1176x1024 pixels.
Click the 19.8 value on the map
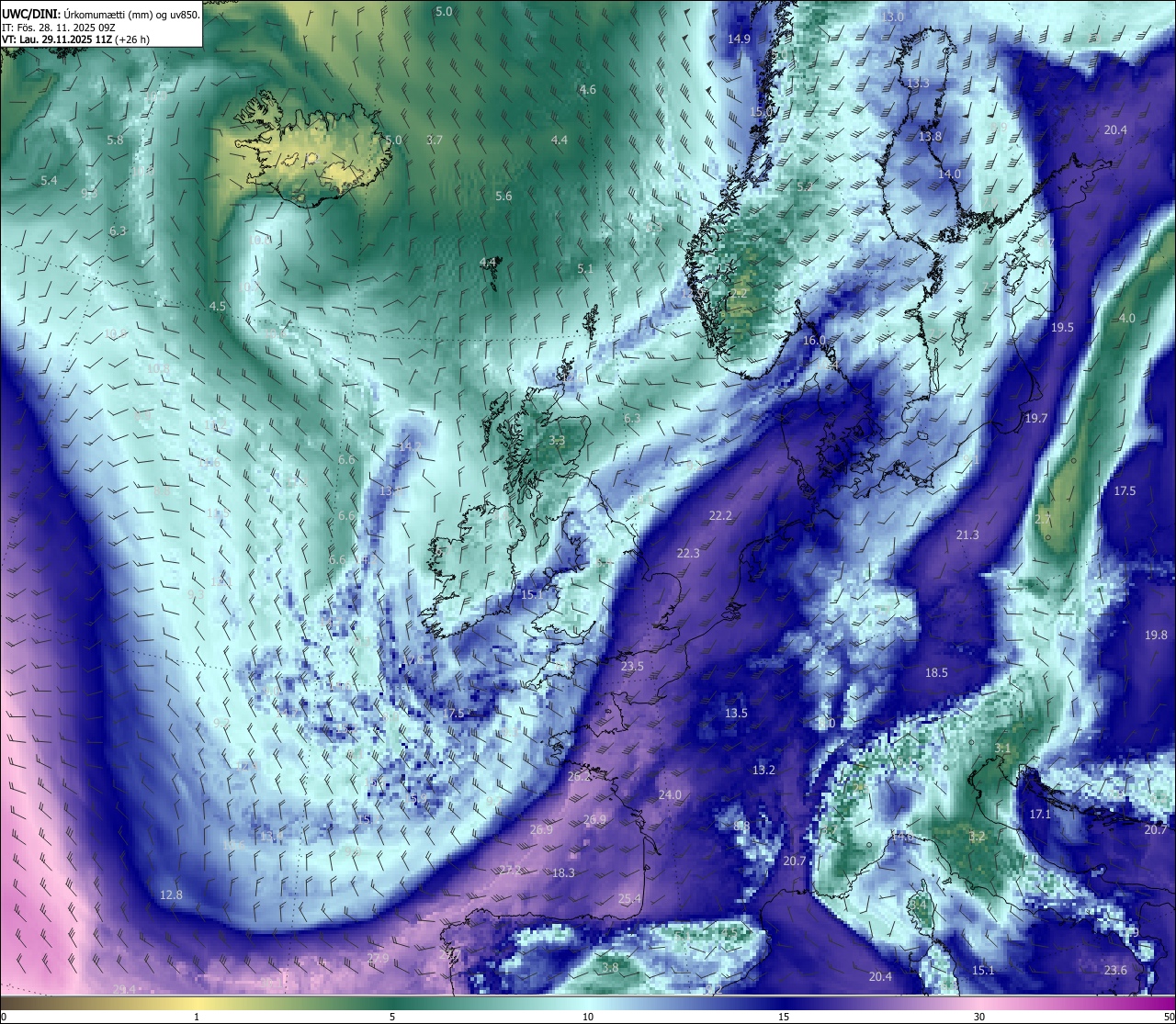coord(1156,636)
